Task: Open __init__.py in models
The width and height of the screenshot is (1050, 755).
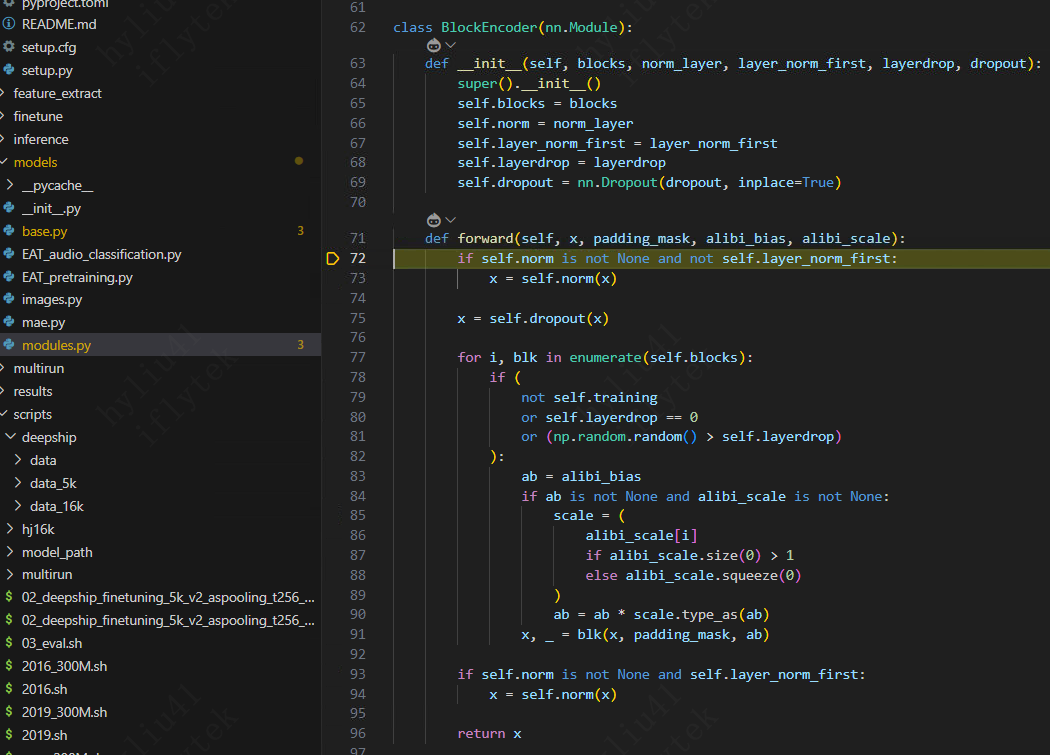Action: [x=52, y=208]
